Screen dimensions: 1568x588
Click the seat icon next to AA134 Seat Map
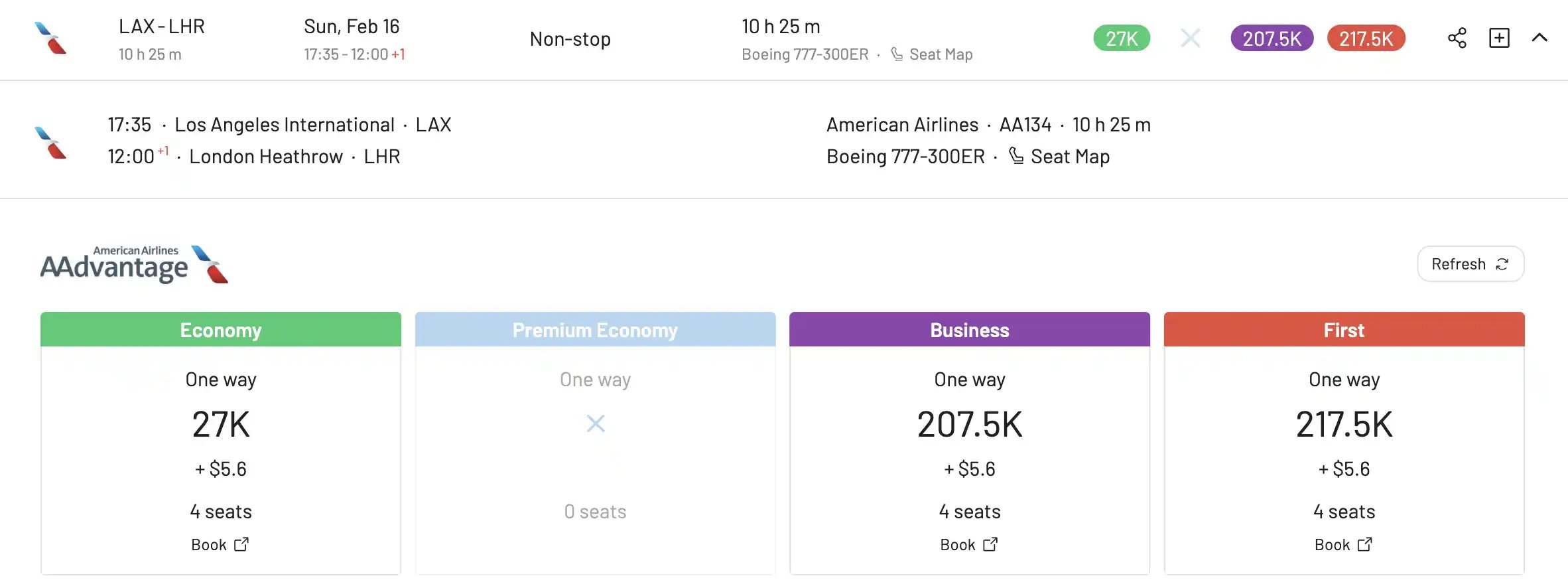(x=1016, y=156)
